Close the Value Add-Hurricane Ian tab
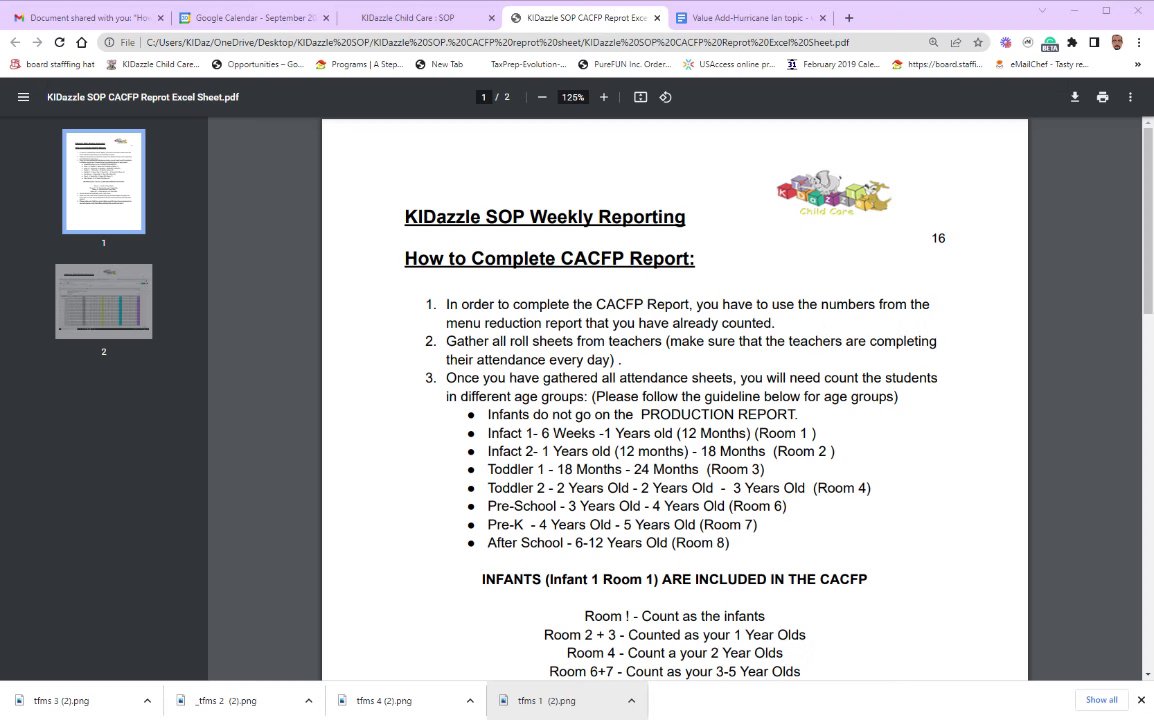This screenshot has width=1154, height=720. click(x=823, y=18)
